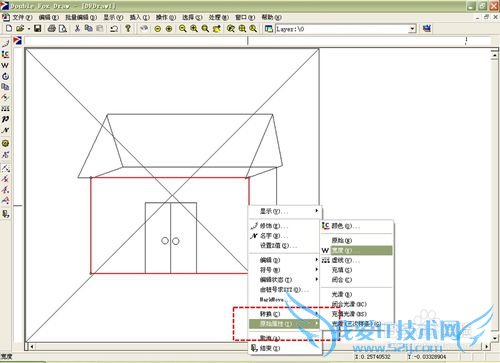Open the Layer:\0 combo box dropdown
The width and height of the screenshot is (500, 363).
point(412,29)
